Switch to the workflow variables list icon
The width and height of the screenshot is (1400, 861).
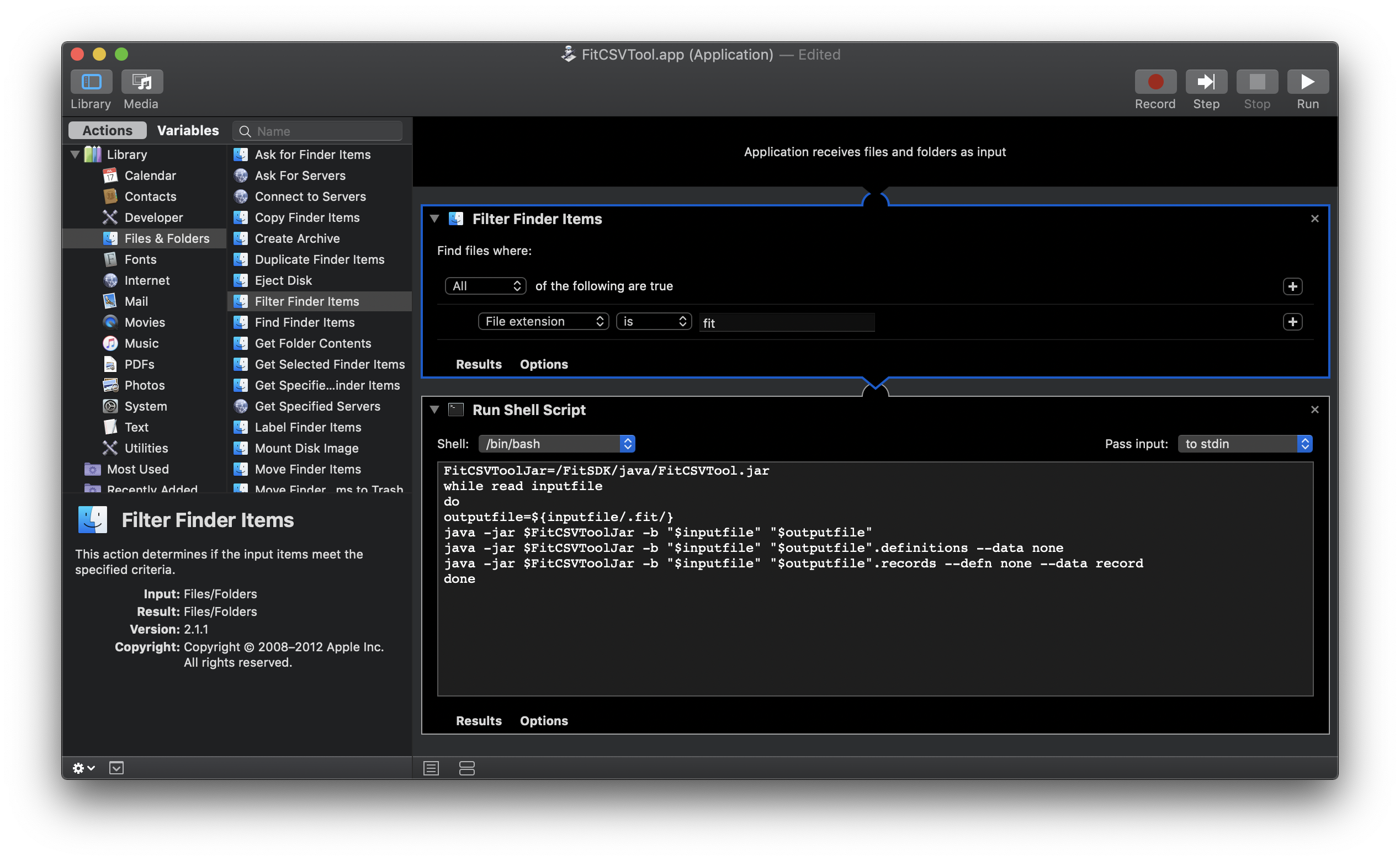pos(466,768)
